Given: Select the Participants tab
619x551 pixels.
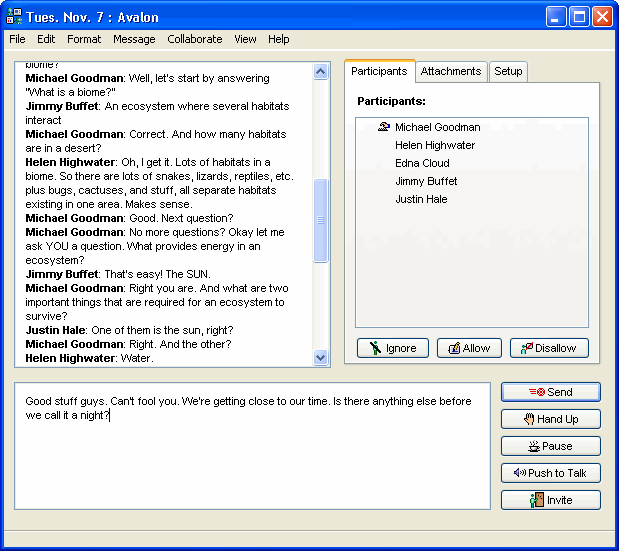Looking at the screenshot, I should pyautogui.click(x=379, y=71).
